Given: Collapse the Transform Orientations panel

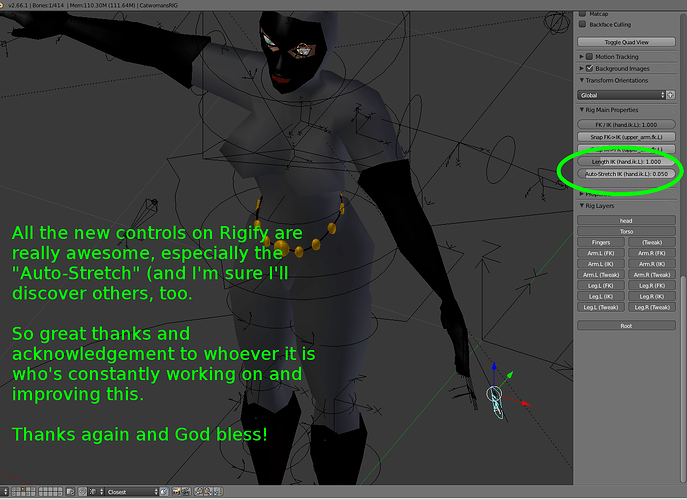Looking at the screenshot, I should (581, 80).
